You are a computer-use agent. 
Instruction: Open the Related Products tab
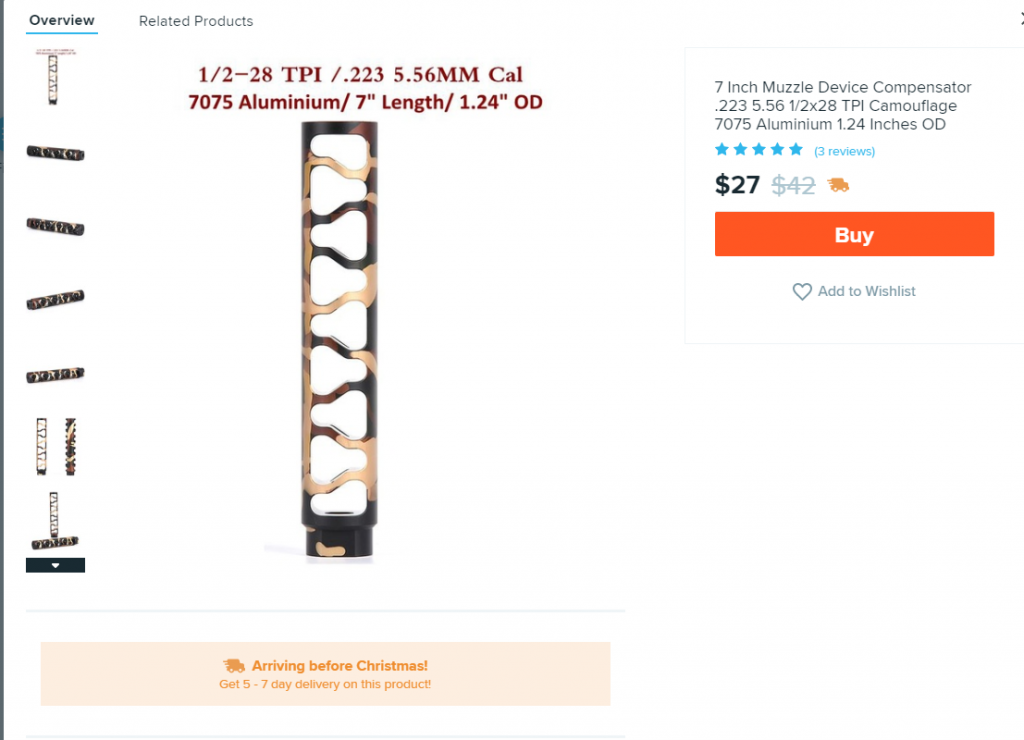pyautogui.click(x=196, y=21)
